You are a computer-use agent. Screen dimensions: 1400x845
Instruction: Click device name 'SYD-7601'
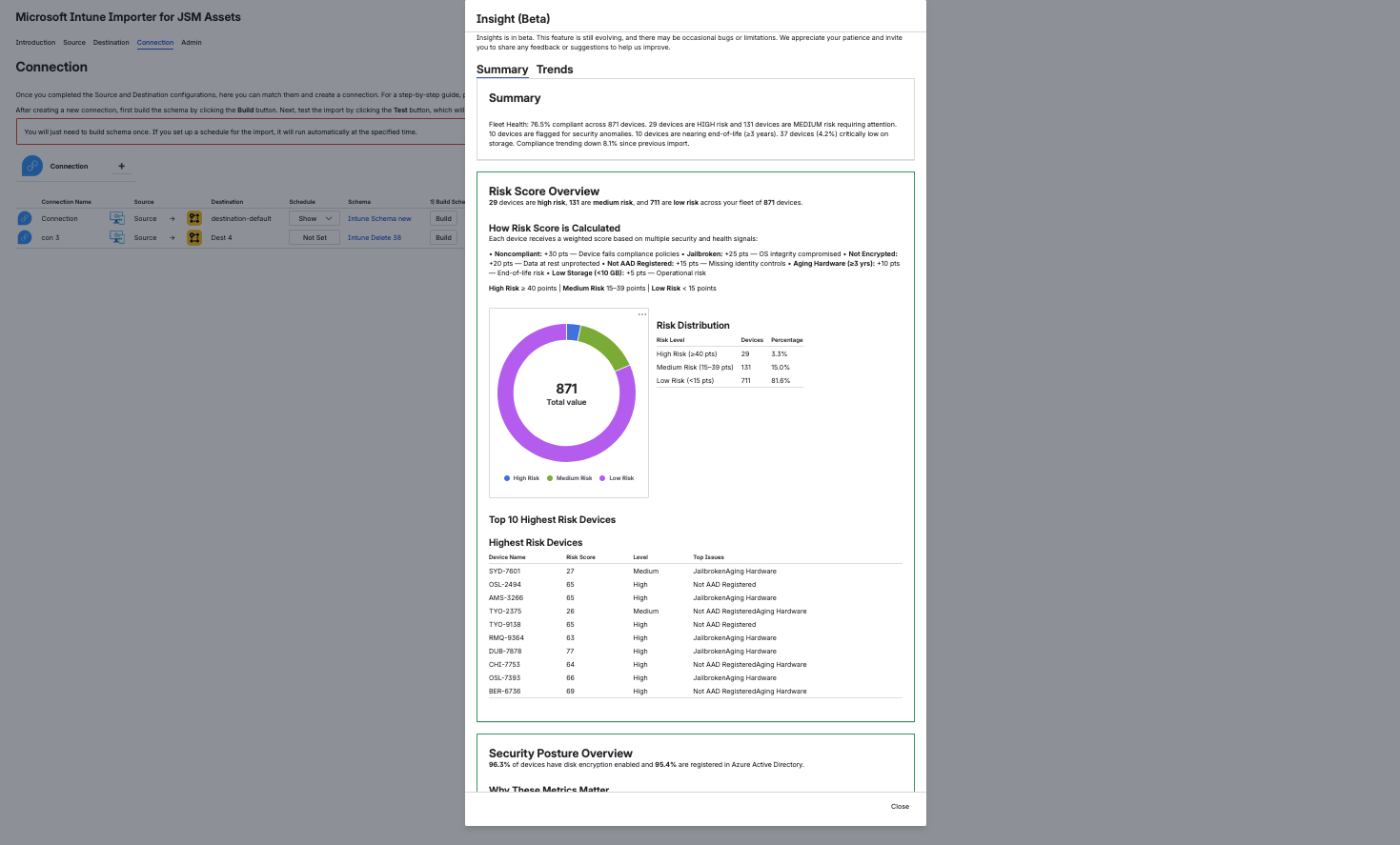pyautogui.click(x=504, y=572)
